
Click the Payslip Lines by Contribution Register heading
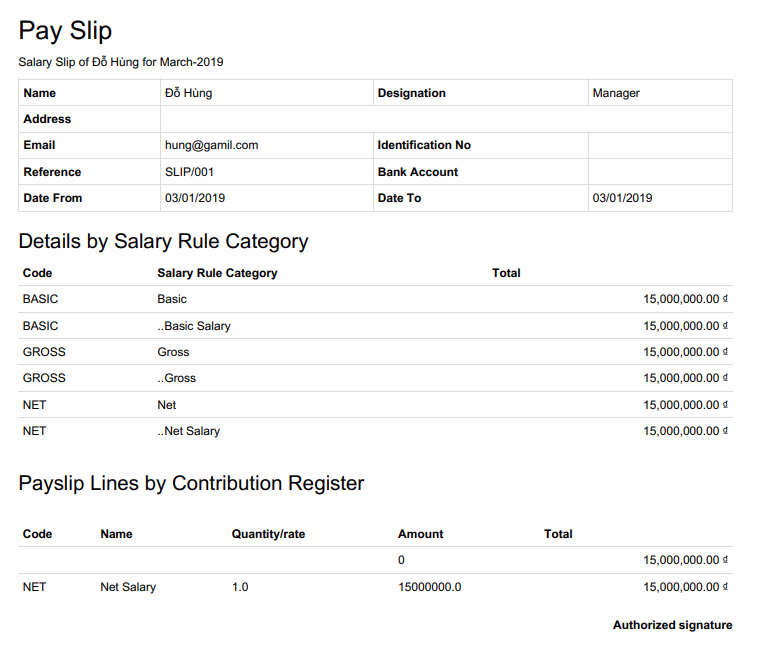tap(191, 483)
